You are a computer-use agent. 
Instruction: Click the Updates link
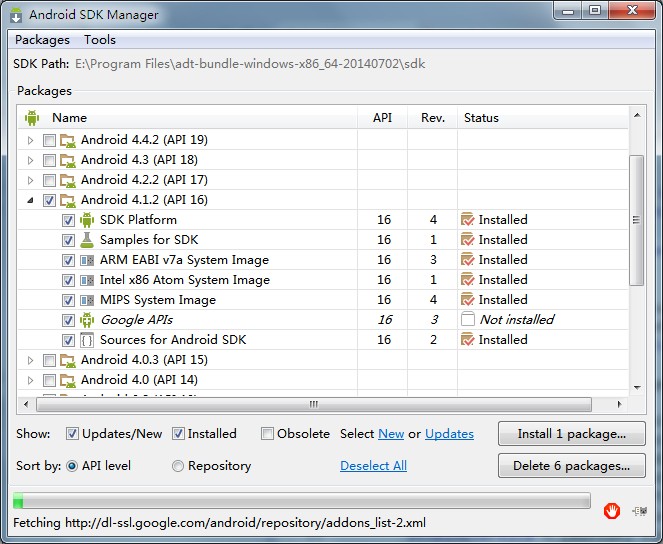(449, 434)
